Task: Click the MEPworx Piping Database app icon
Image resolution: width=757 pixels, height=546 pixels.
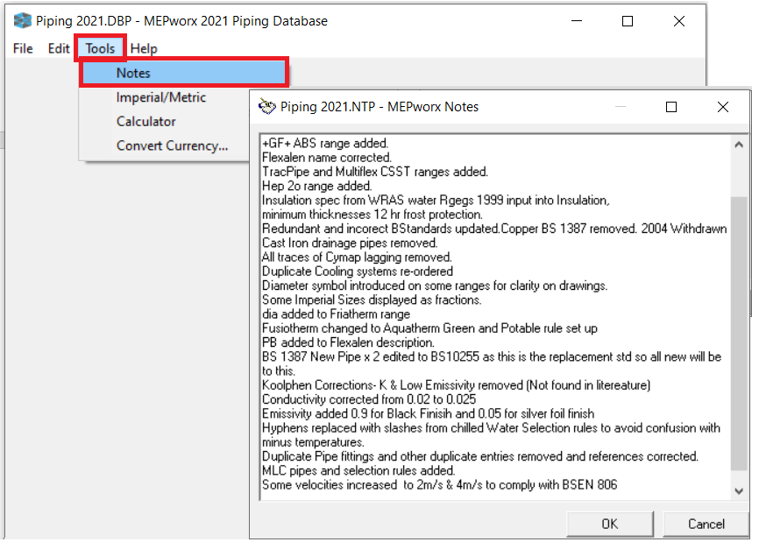Action: 22,21
